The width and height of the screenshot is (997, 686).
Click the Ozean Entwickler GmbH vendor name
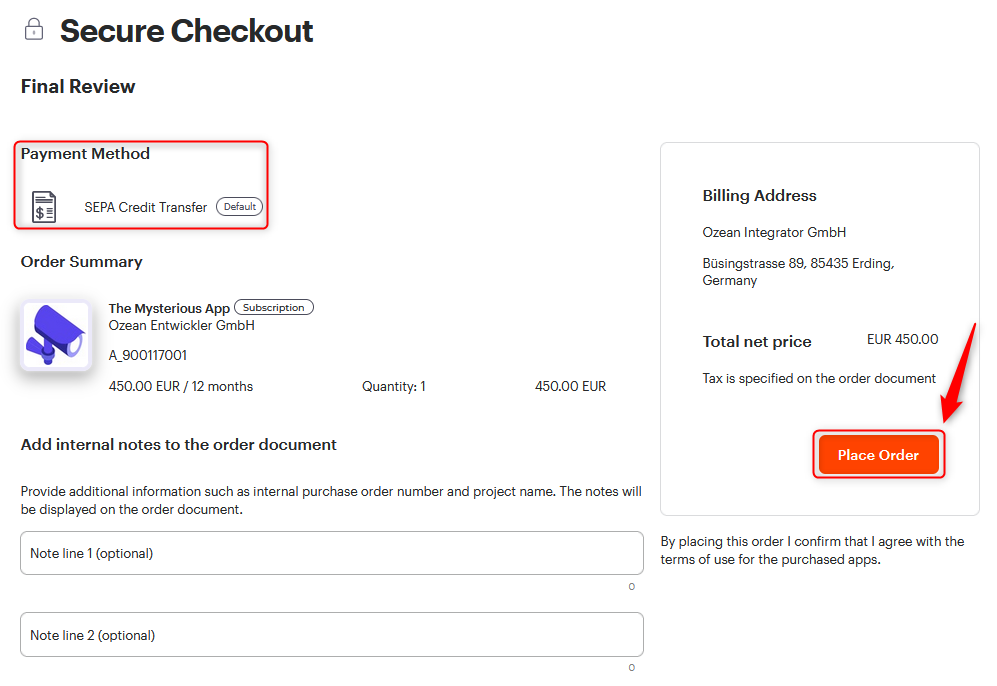pos(182,326)
